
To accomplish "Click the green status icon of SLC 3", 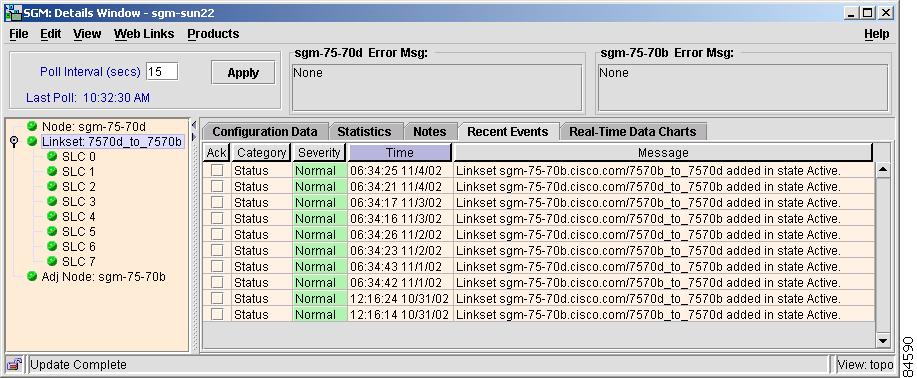I will coord(52,201).
